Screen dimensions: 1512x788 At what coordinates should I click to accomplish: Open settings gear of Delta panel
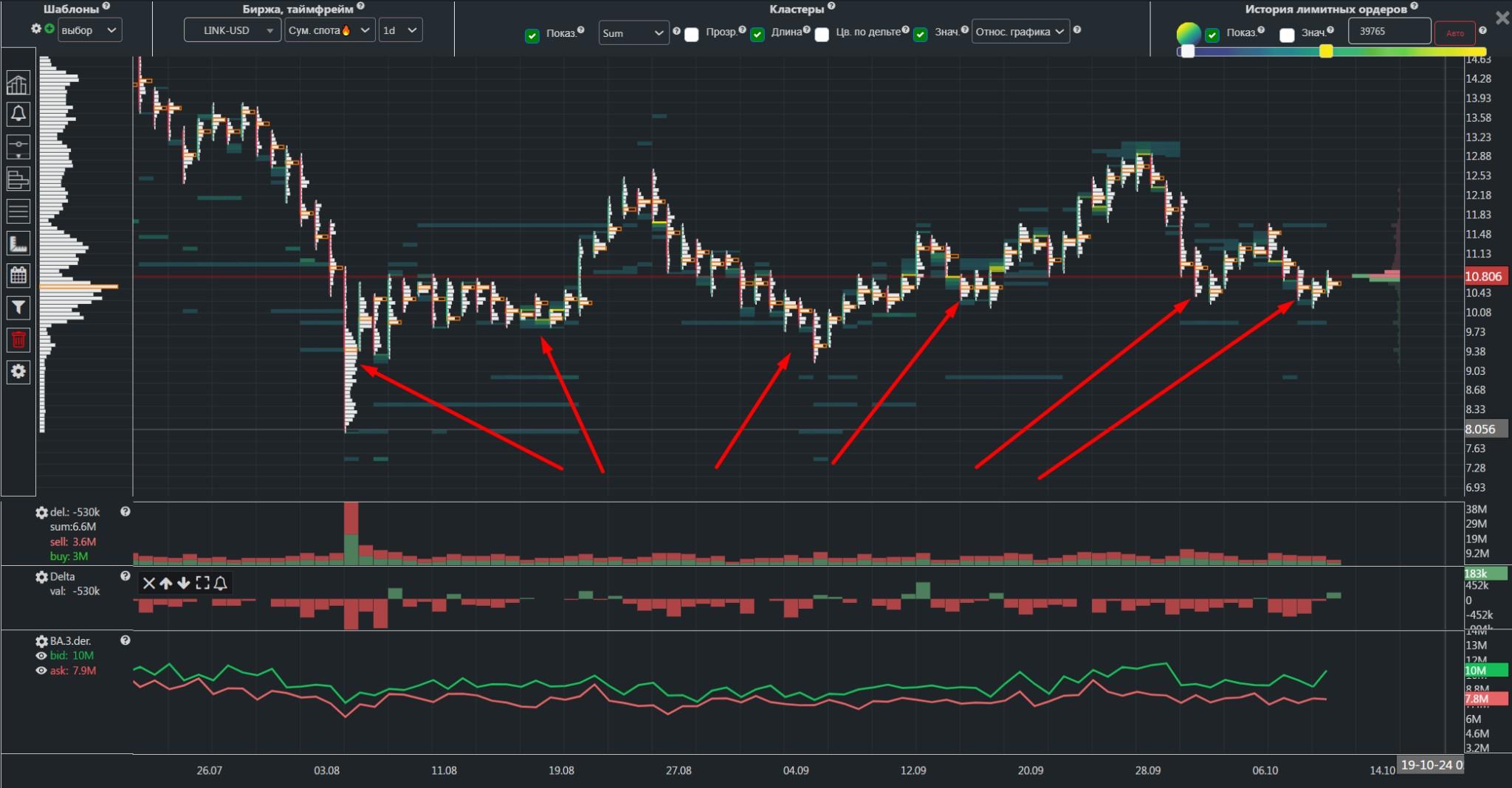42,577
